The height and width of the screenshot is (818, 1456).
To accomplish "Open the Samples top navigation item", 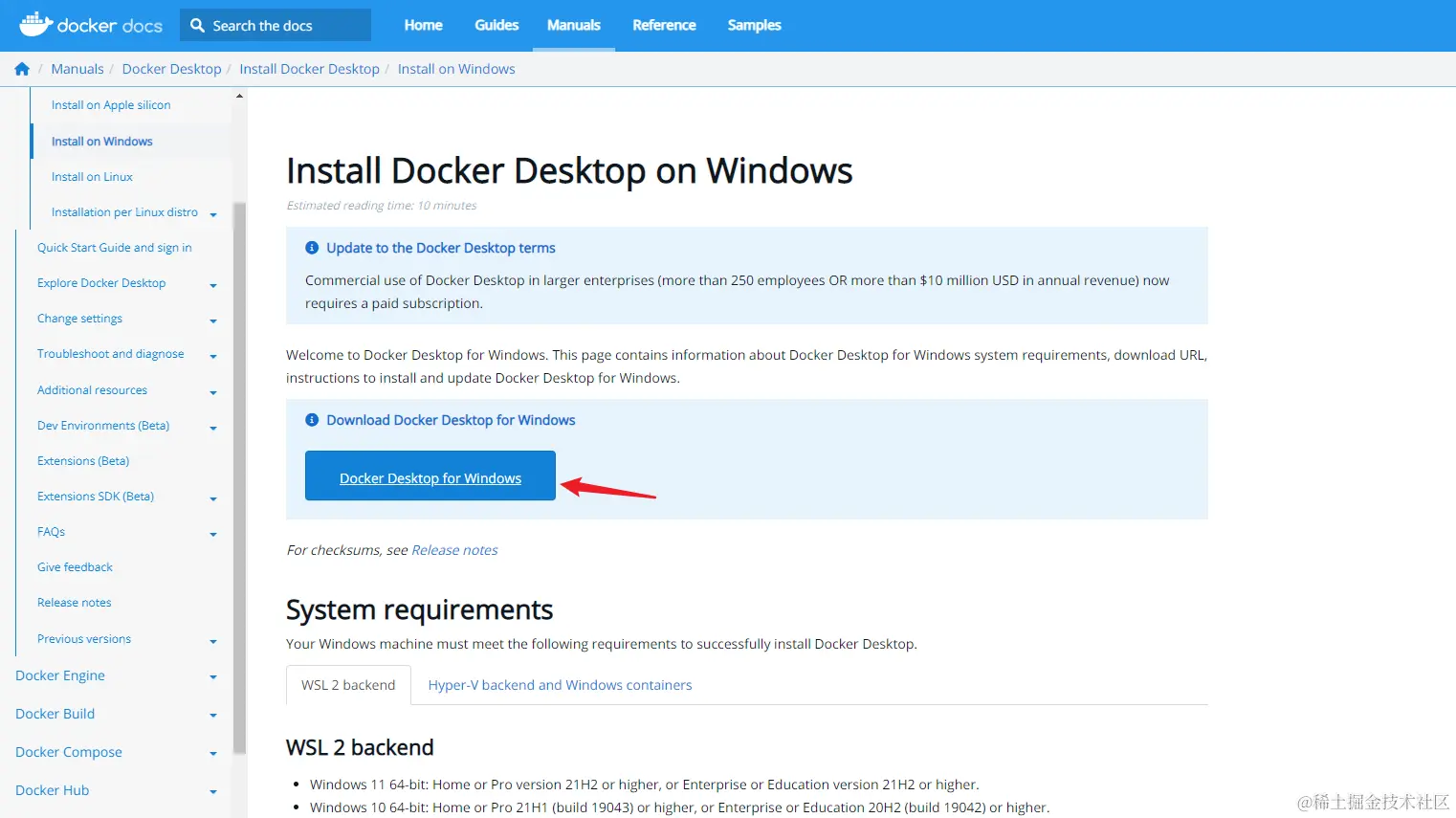I will point(755,25).
